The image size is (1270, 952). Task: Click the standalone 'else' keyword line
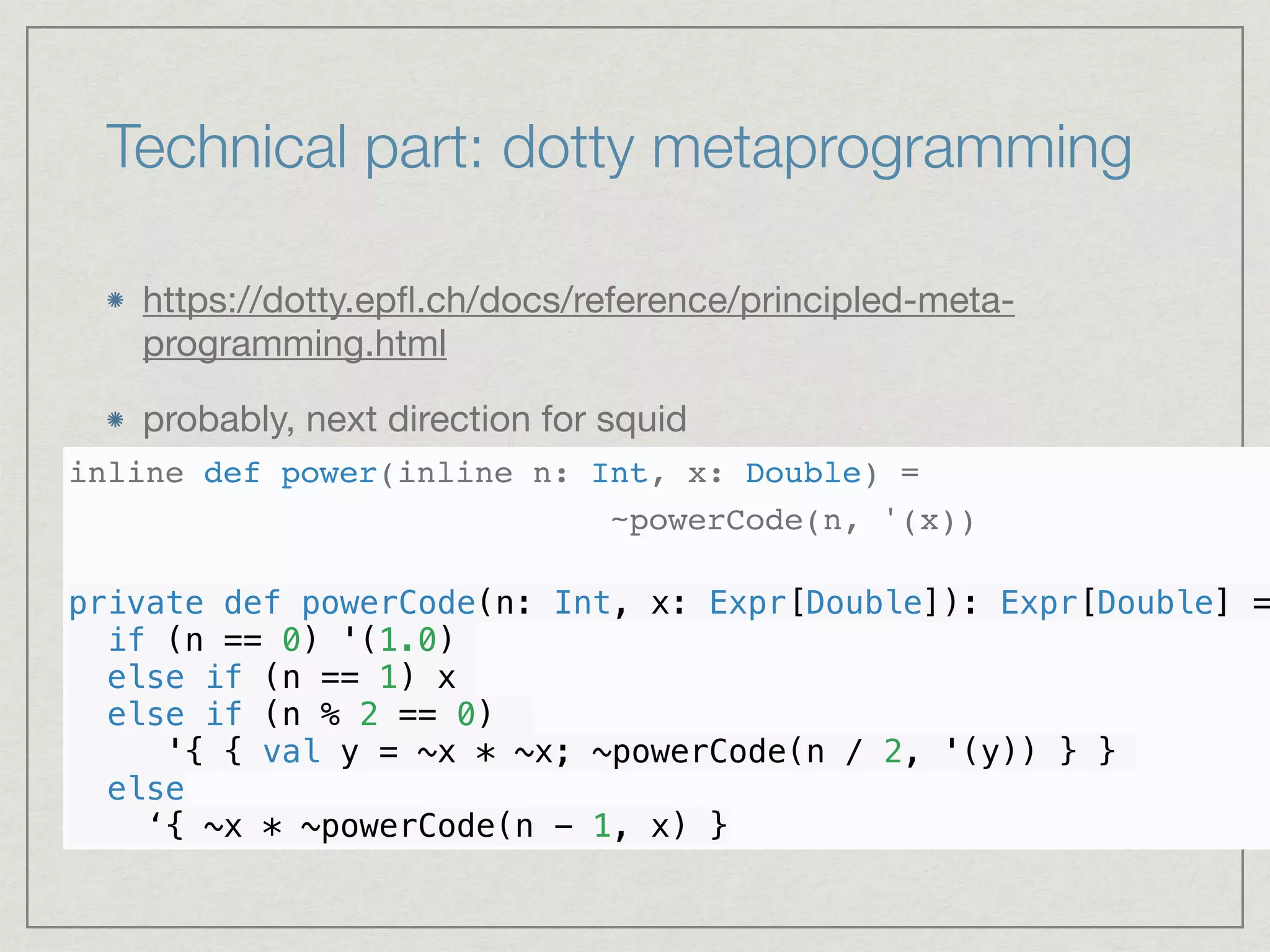coord(146,789)
